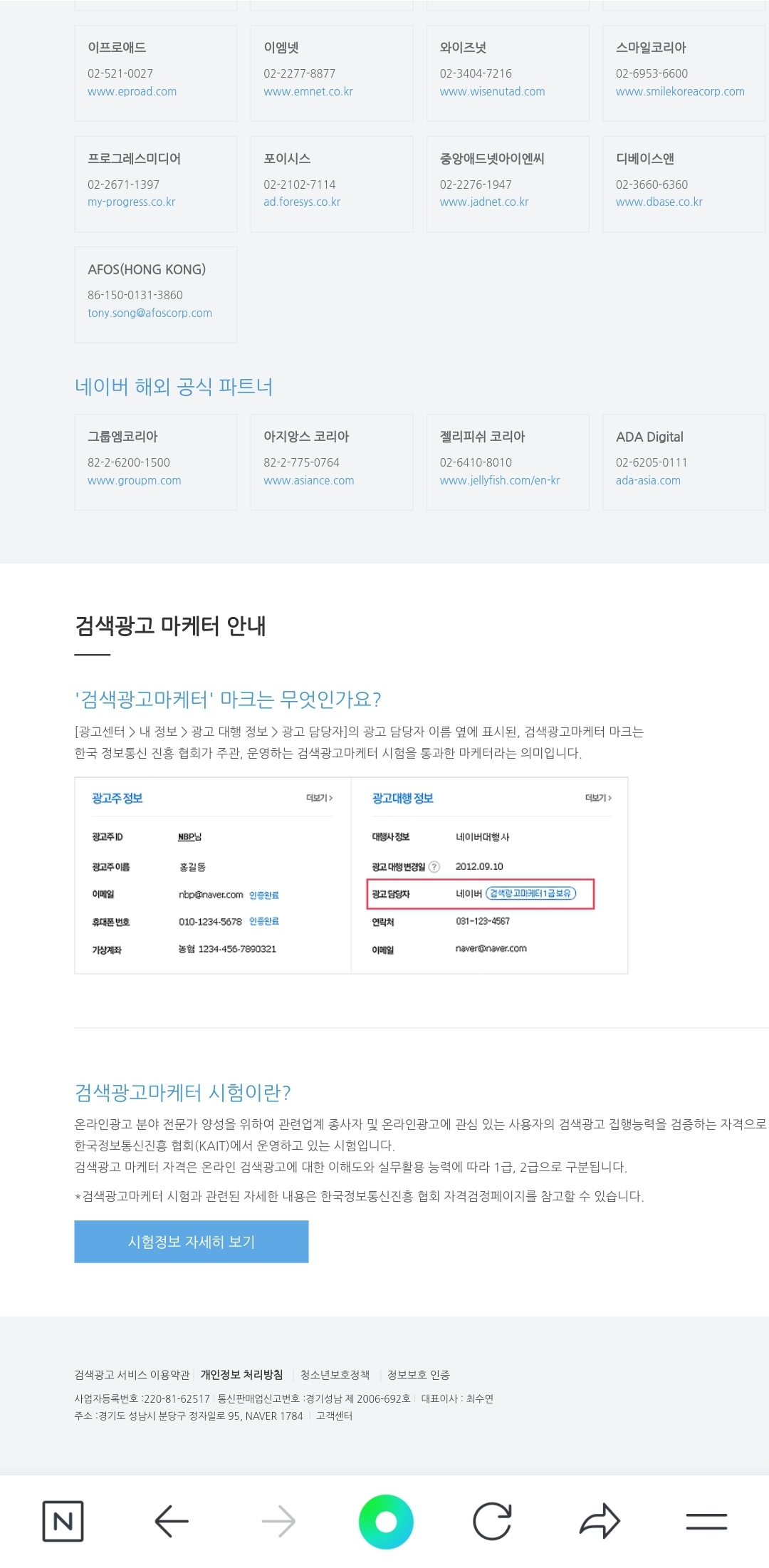Click the tony.song@afoscorp.com email link
Screen dimensions: 769x1568
(x=150, y=313)
